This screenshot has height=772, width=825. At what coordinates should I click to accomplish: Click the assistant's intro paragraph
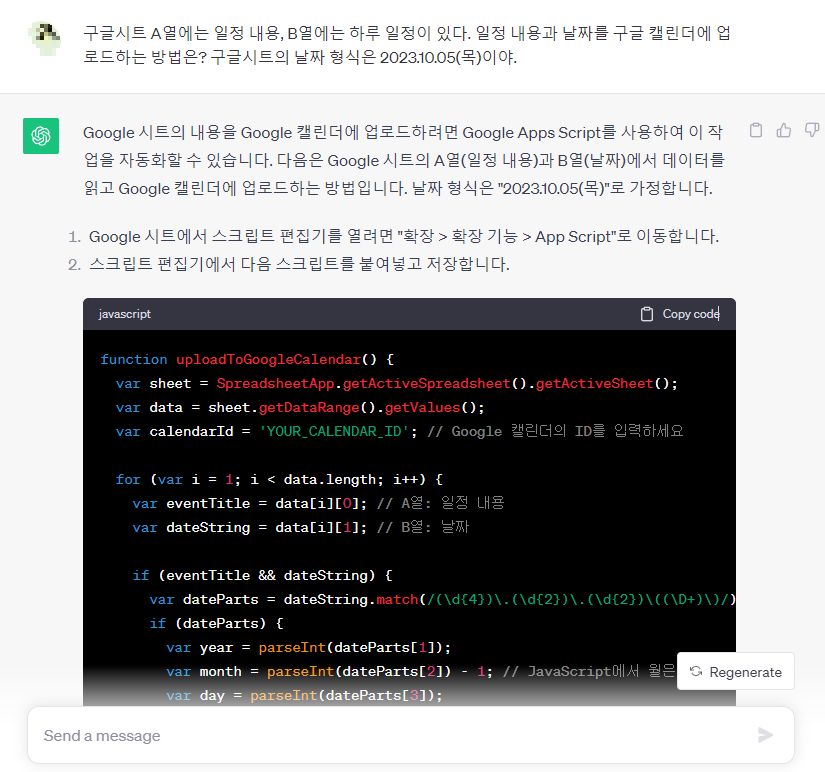click(404, 160)
